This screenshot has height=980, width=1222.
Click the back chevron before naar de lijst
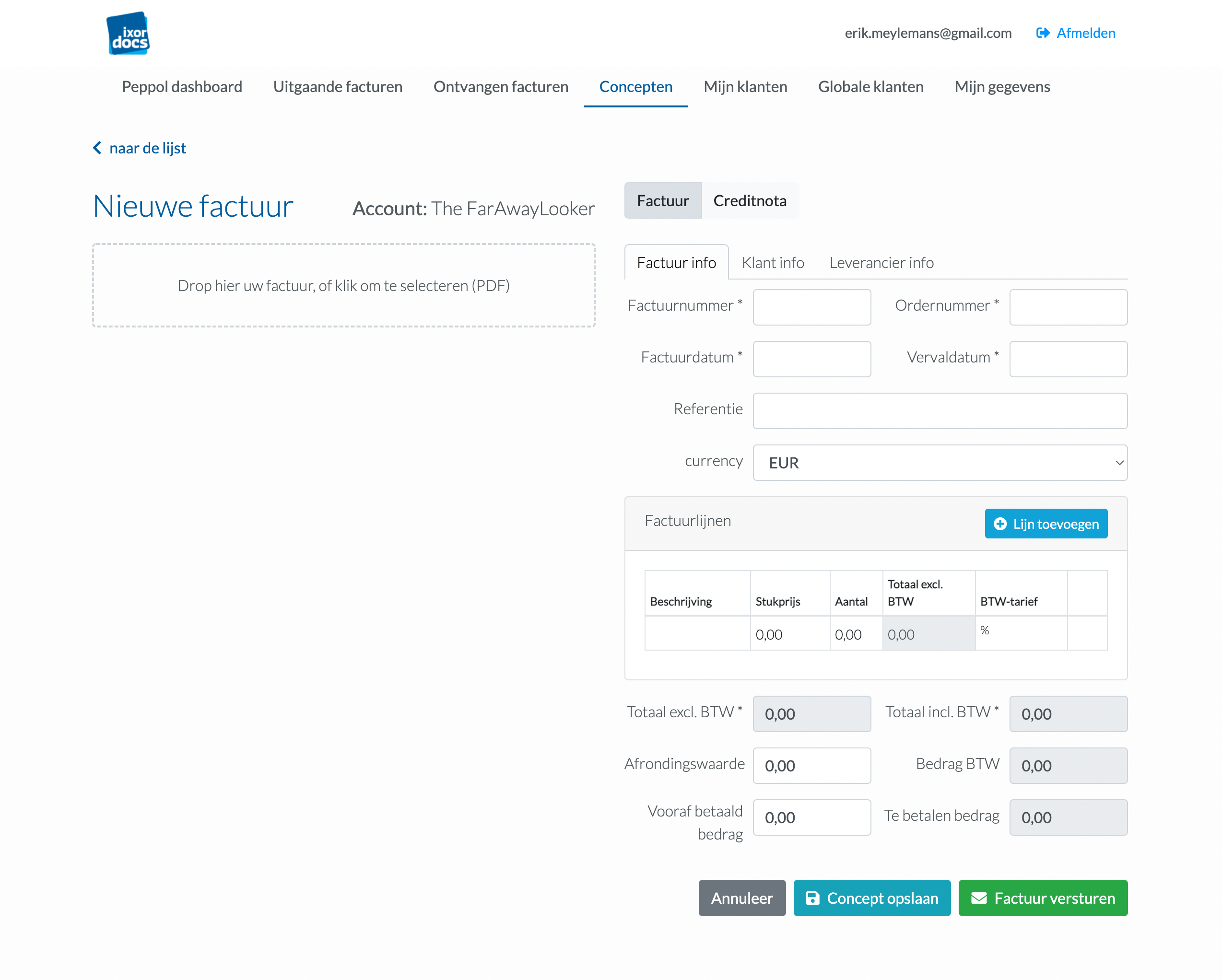coord(97,148)
